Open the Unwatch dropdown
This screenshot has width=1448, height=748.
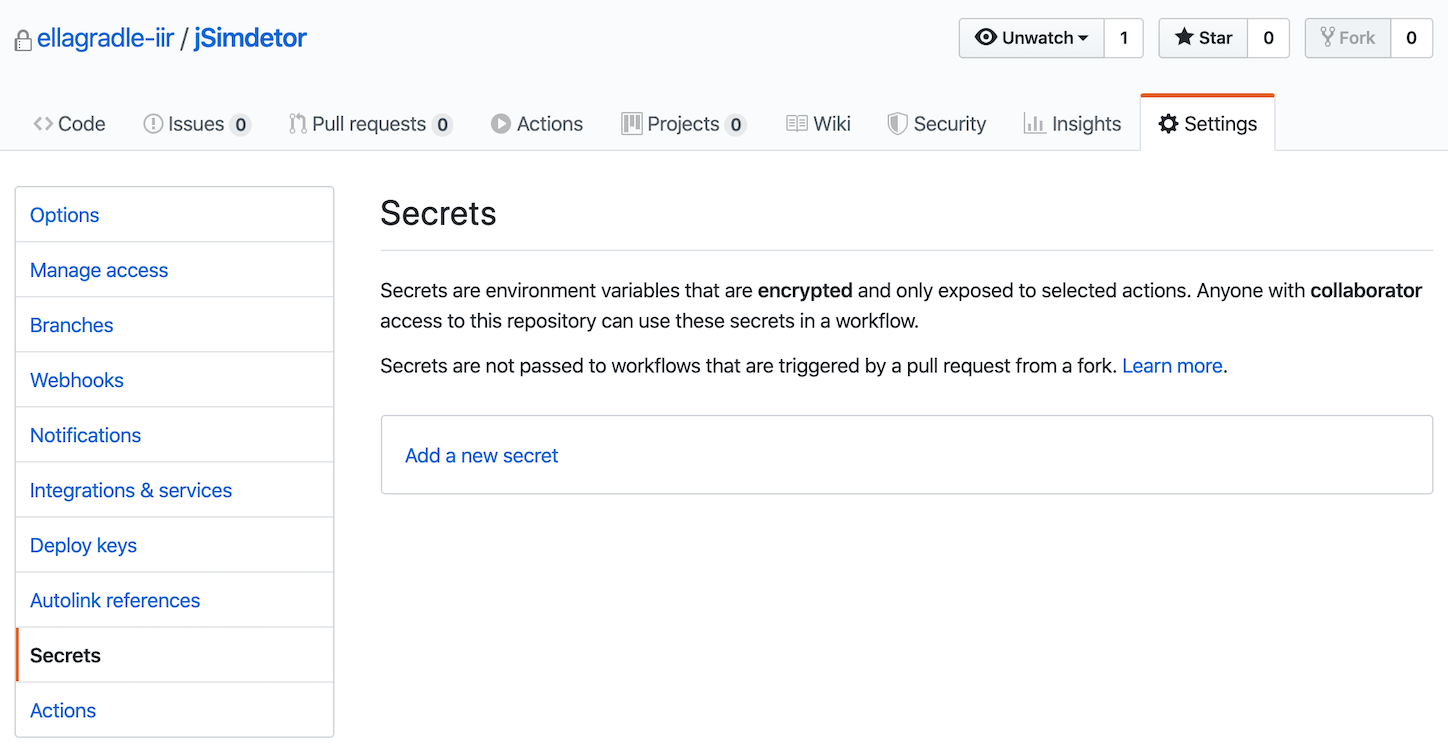coord(1032,38)
